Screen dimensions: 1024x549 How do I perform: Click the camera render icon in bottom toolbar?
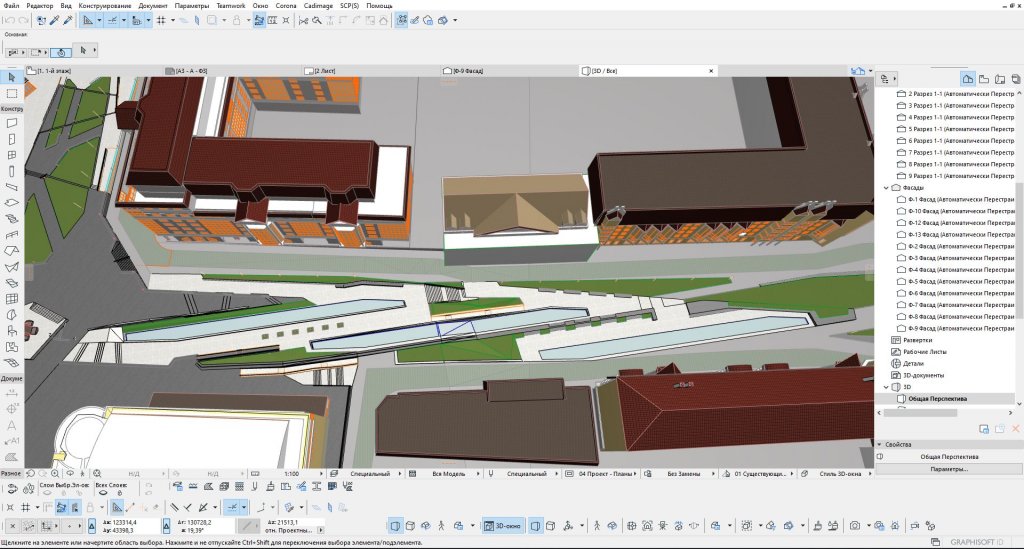tap(855, 525)
